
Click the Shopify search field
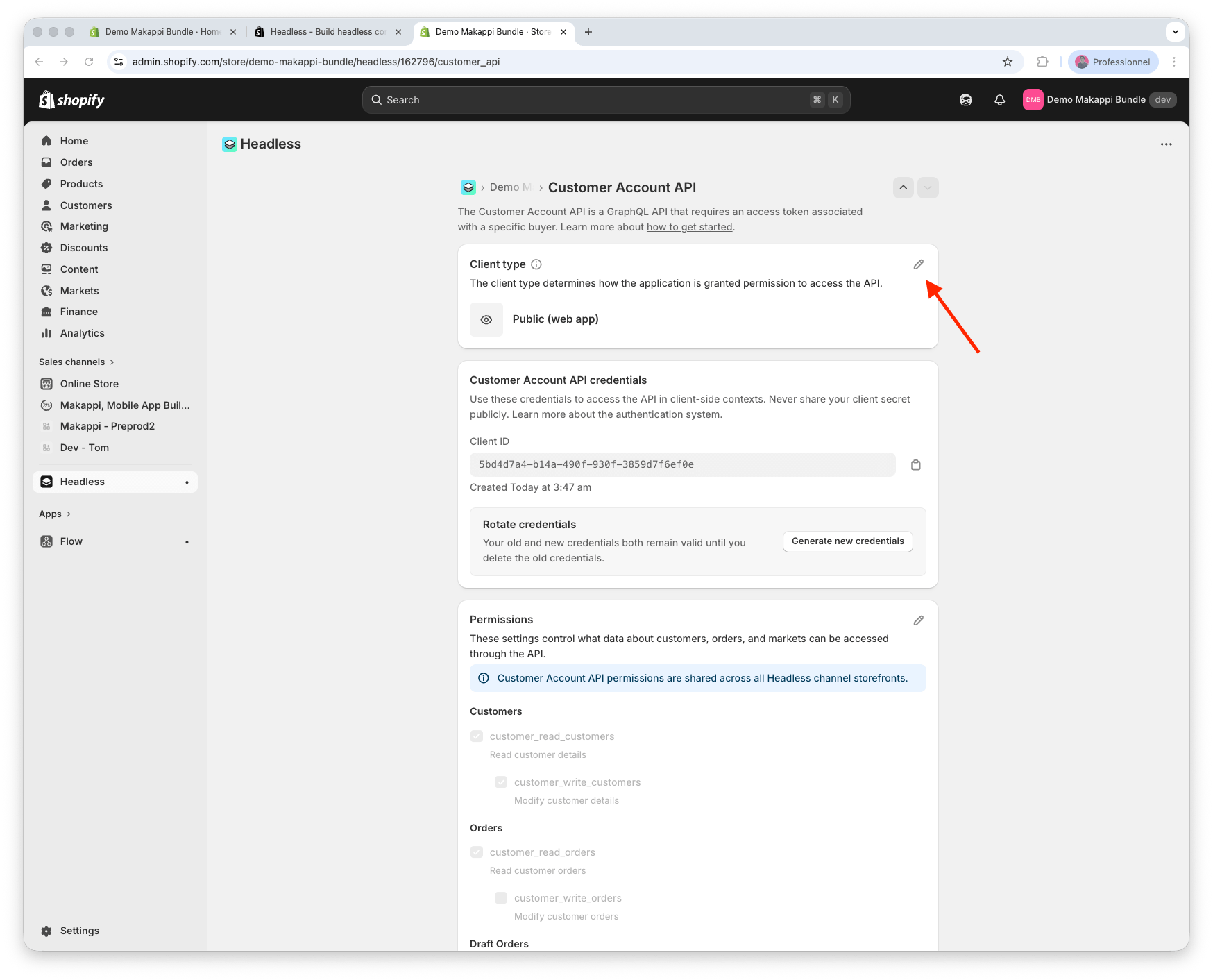click(x=605, y=100)
